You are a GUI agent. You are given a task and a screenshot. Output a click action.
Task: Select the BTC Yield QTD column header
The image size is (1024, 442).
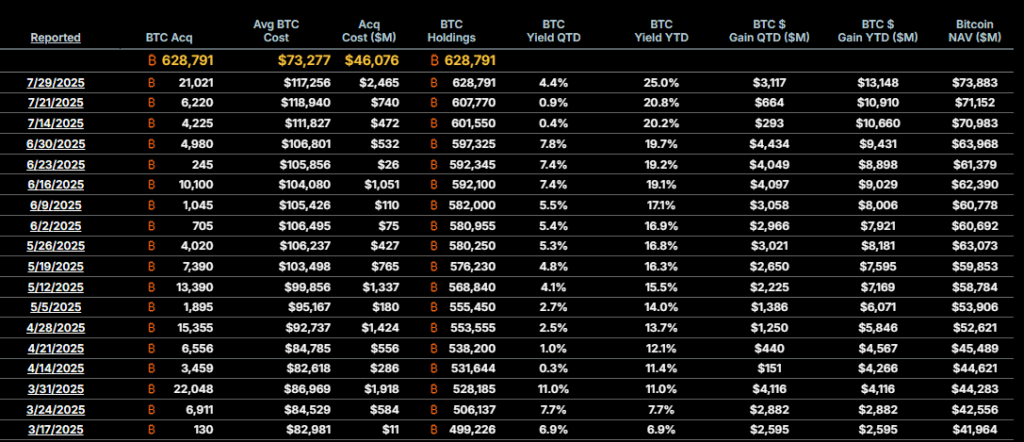[x=554, y=31]
